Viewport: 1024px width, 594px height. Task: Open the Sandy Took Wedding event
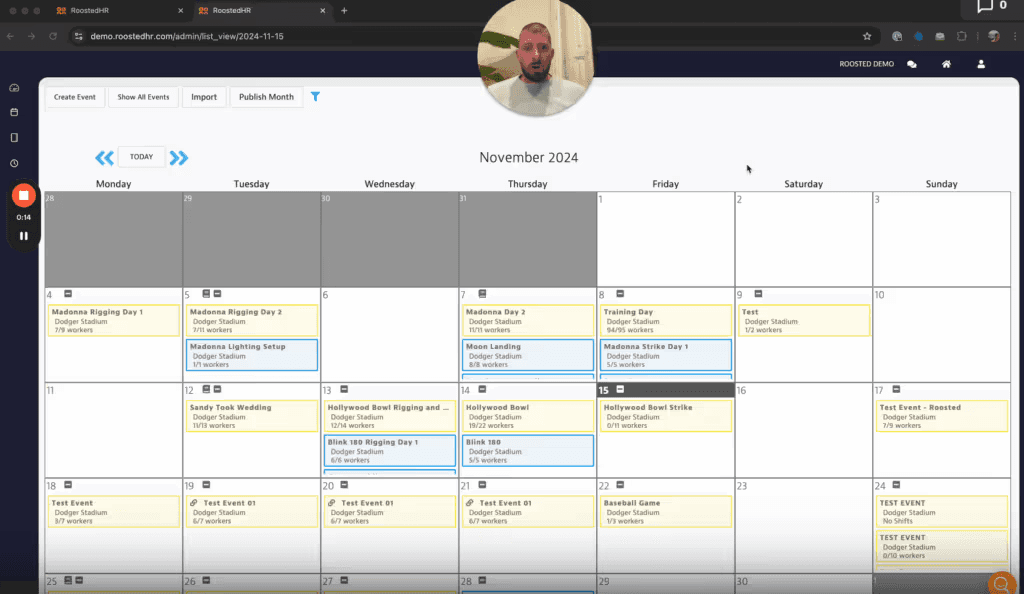tap(252, 416)
